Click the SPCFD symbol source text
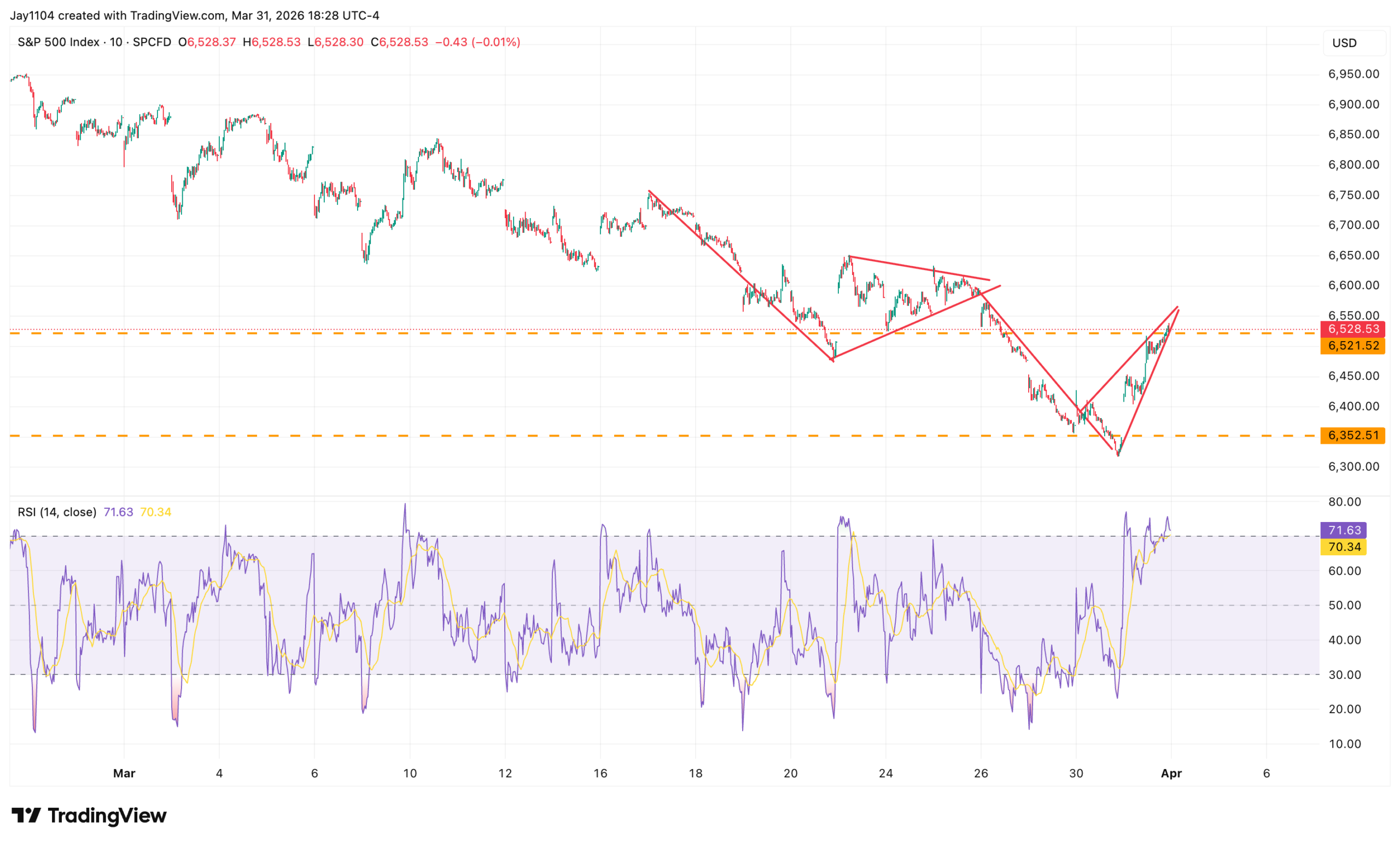Screen dimensions: 1400x845 click(x=151, y=42)
